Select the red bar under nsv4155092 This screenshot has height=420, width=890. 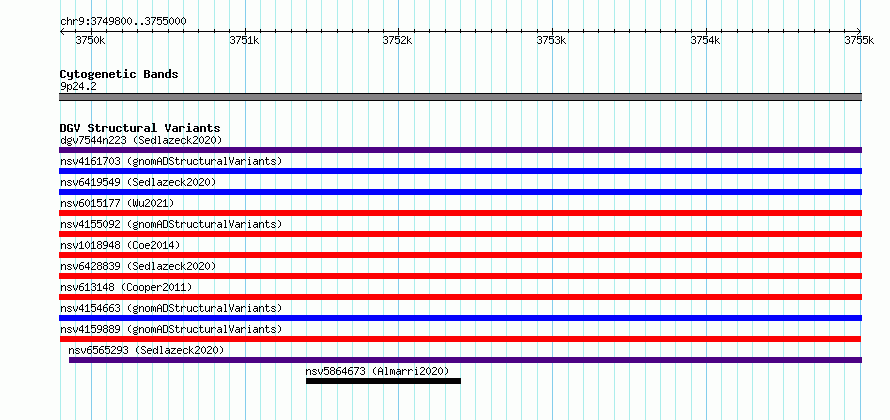[x=460, y=234]
